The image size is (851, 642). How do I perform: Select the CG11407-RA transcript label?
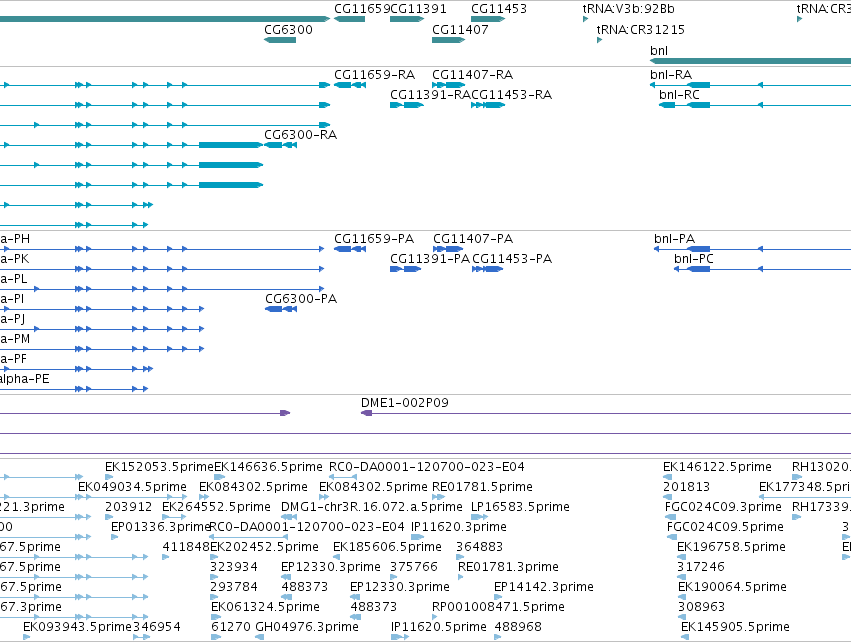point(472,74)
